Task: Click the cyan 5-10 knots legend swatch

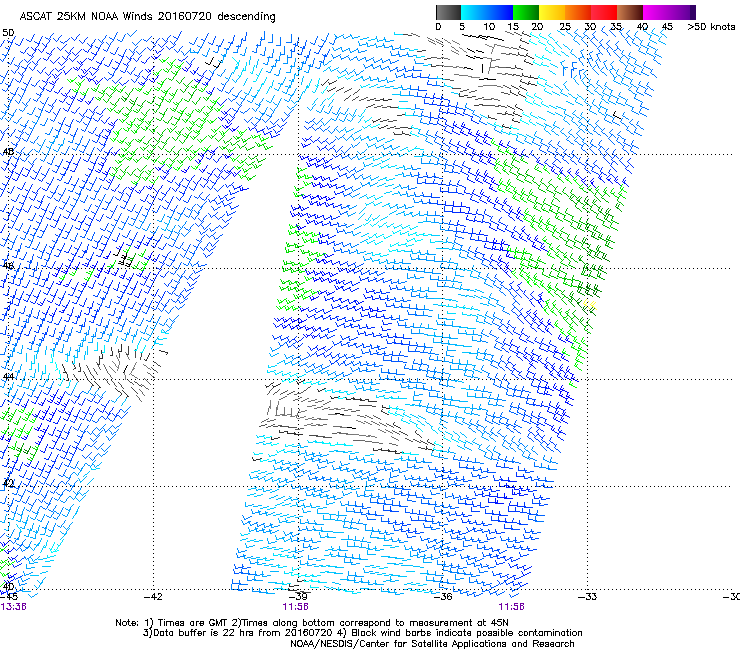Action: pyautogui.click(x=474, y=12)
